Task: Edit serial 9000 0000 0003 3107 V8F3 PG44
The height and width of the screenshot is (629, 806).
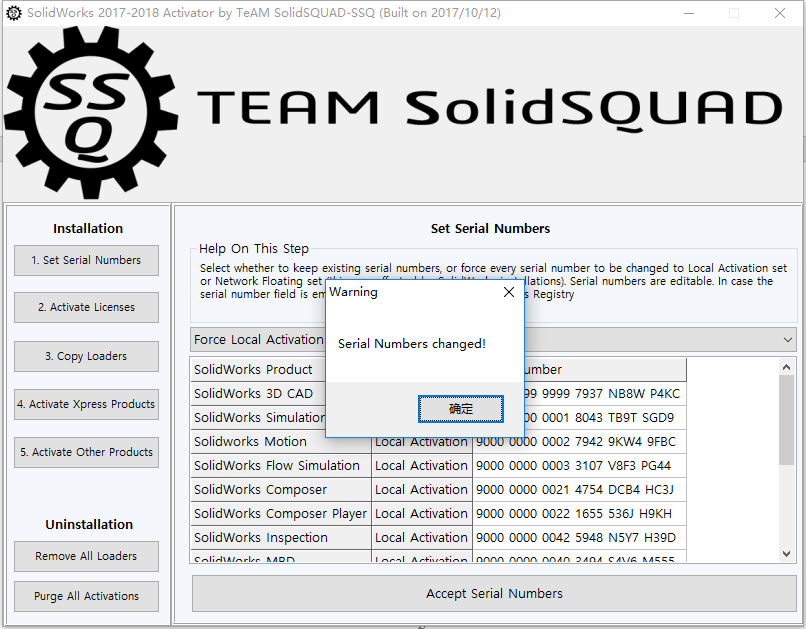Action: (x=579, y=466)
